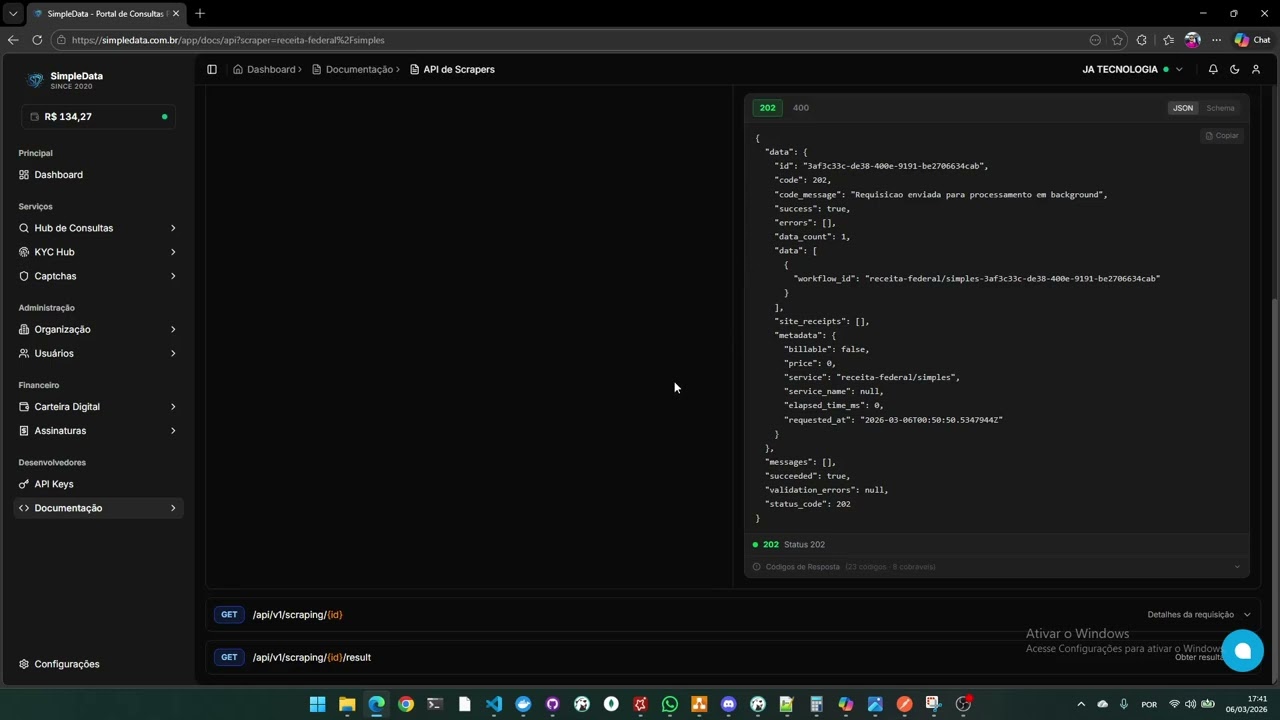Screen dimensions: 1280x720
Task: Click the API Keys key icon
Action: pyautogui.click(x=24, y=484)
